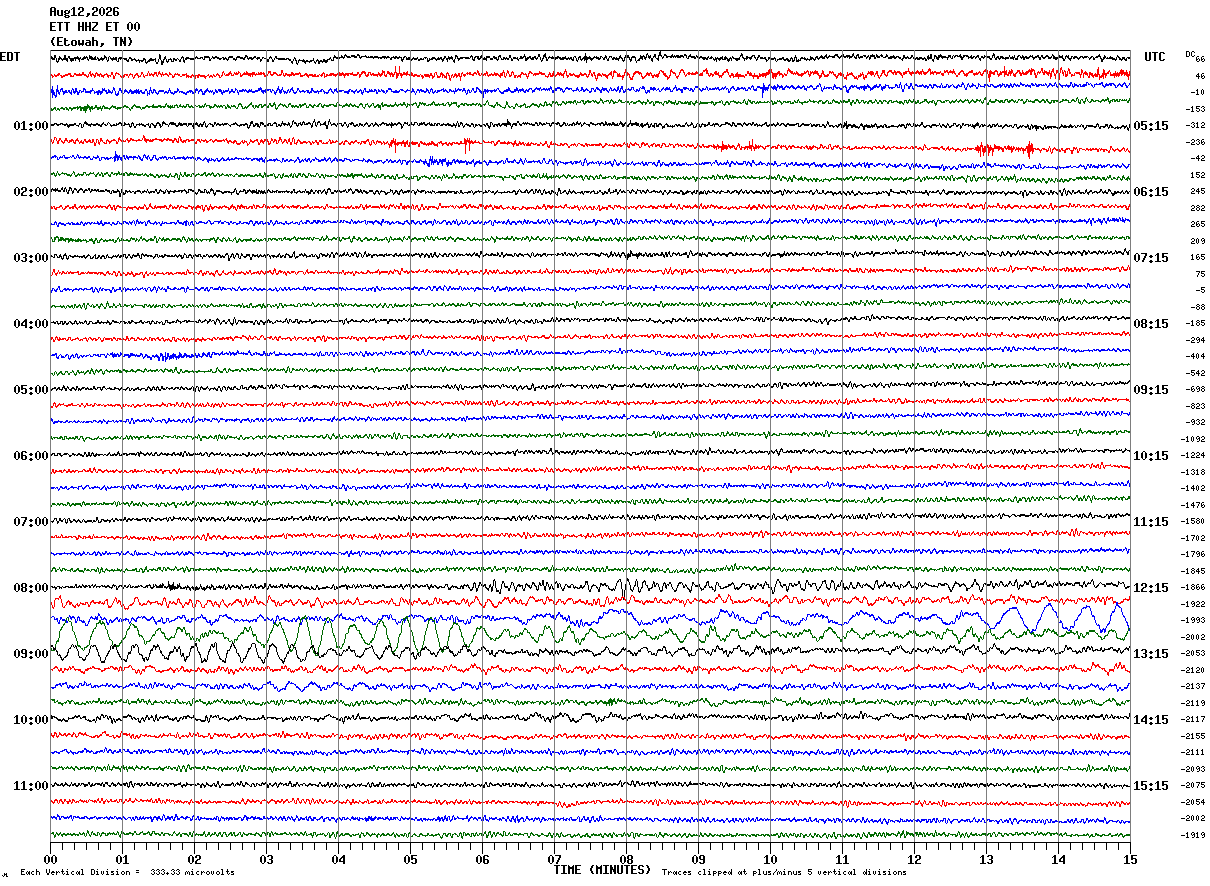Click the large blue waveform oscillation near 14 minutes
Image resolution: width=1210 pixels, height=886 pixels.
[1048, 618]
